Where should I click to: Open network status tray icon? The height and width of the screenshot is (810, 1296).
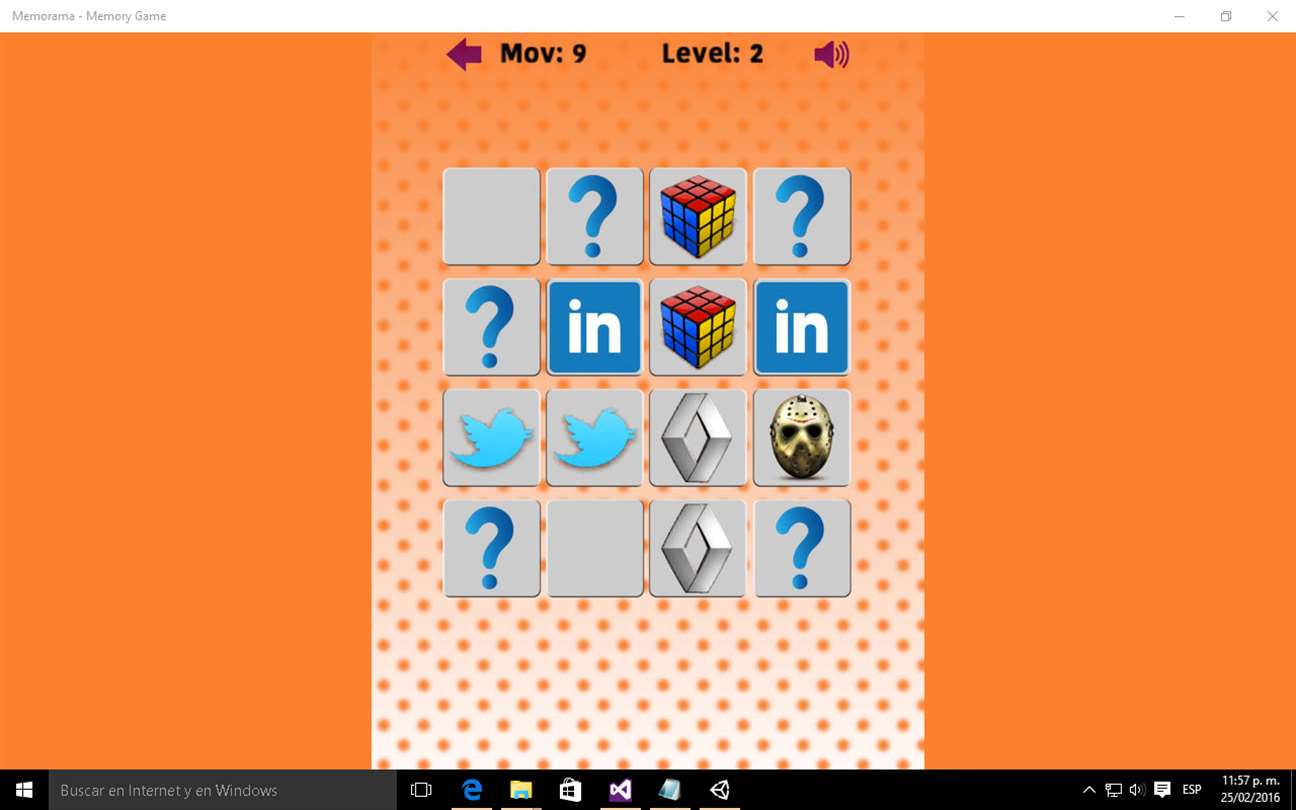coord(1113,790)
